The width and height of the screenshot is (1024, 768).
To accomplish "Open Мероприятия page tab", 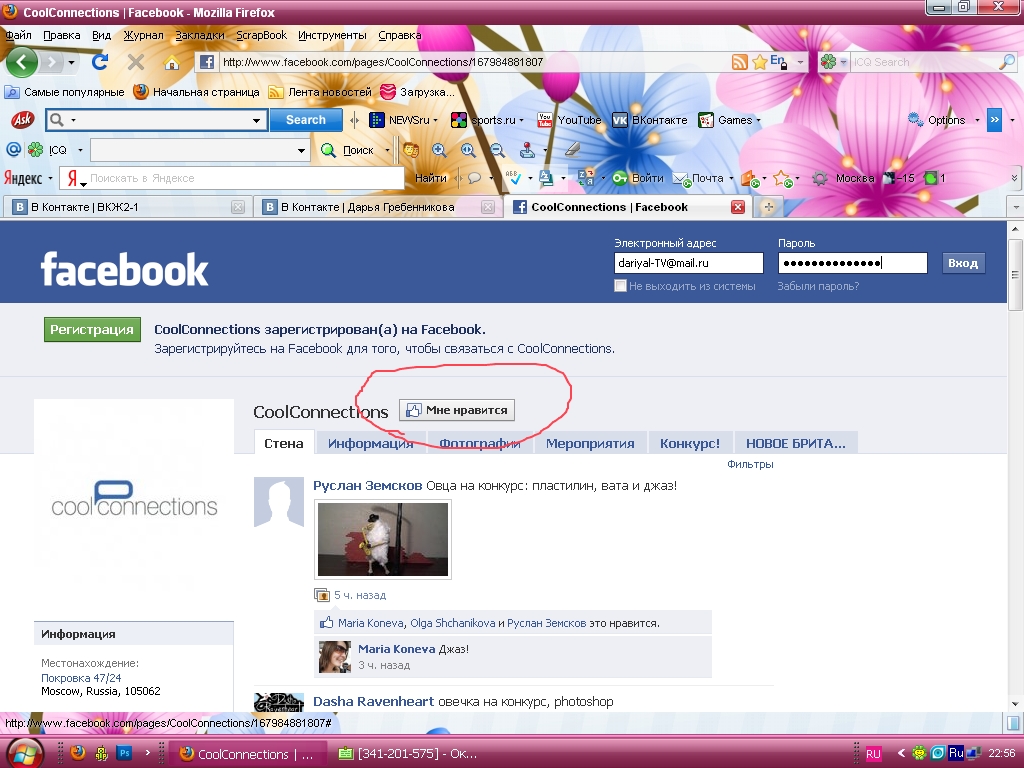I will [x=590, y=443].
